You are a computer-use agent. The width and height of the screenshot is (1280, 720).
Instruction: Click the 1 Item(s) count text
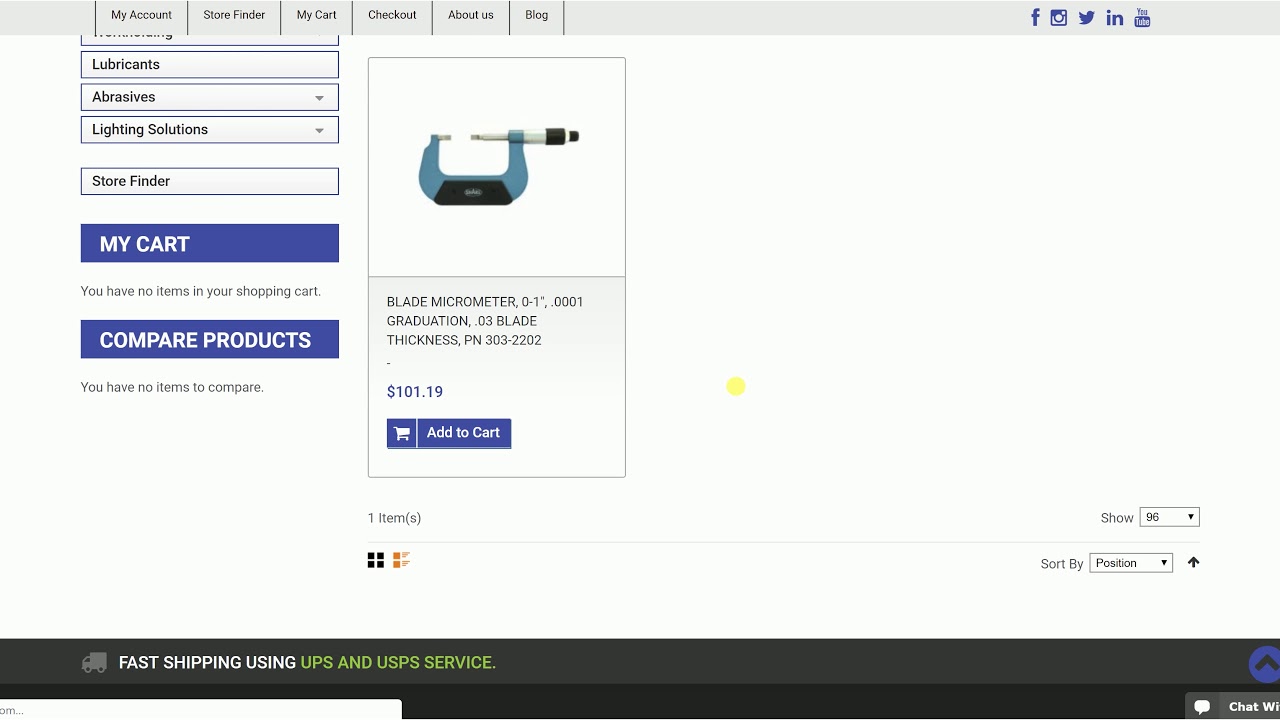(x=394, y=518)
